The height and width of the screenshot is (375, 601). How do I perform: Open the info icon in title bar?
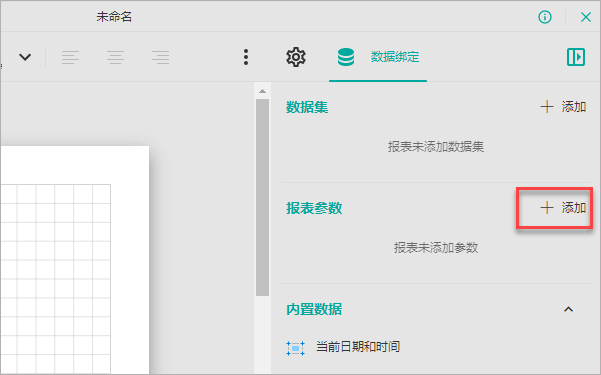pyautogui.click(x=545, y=17)
